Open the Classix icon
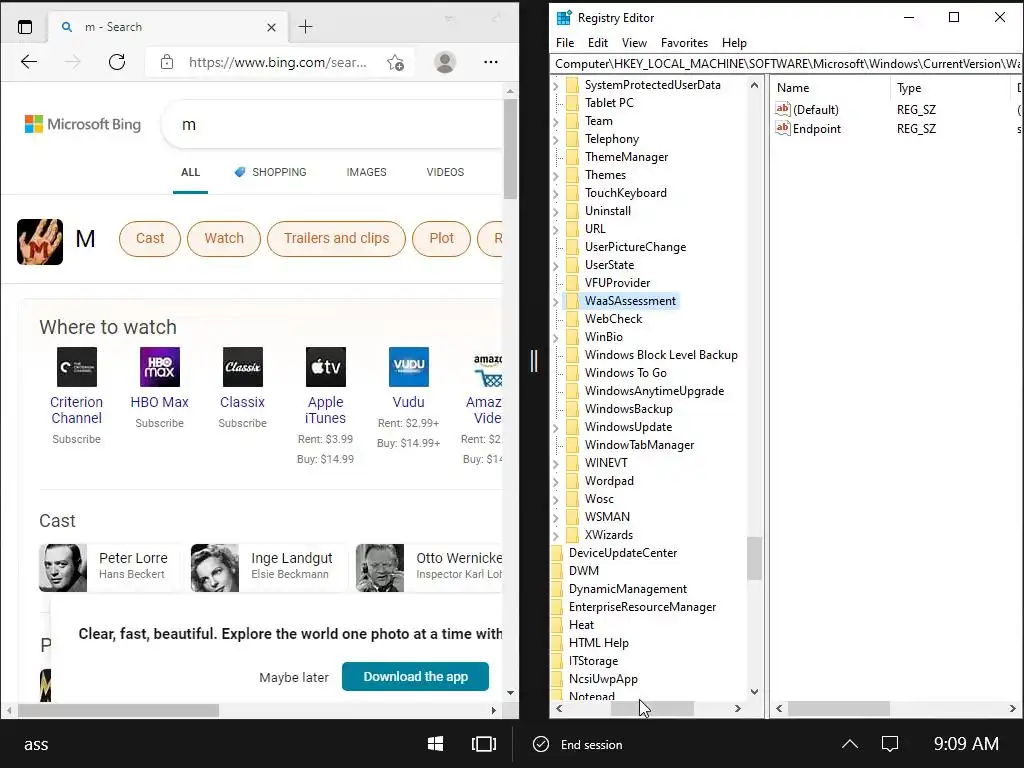Viewport: 1024px width, 768px height. pos(242,367)
